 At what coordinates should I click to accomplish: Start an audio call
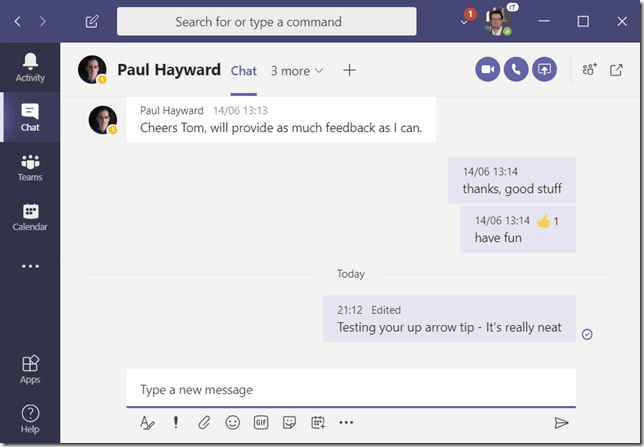click(516, 69)
